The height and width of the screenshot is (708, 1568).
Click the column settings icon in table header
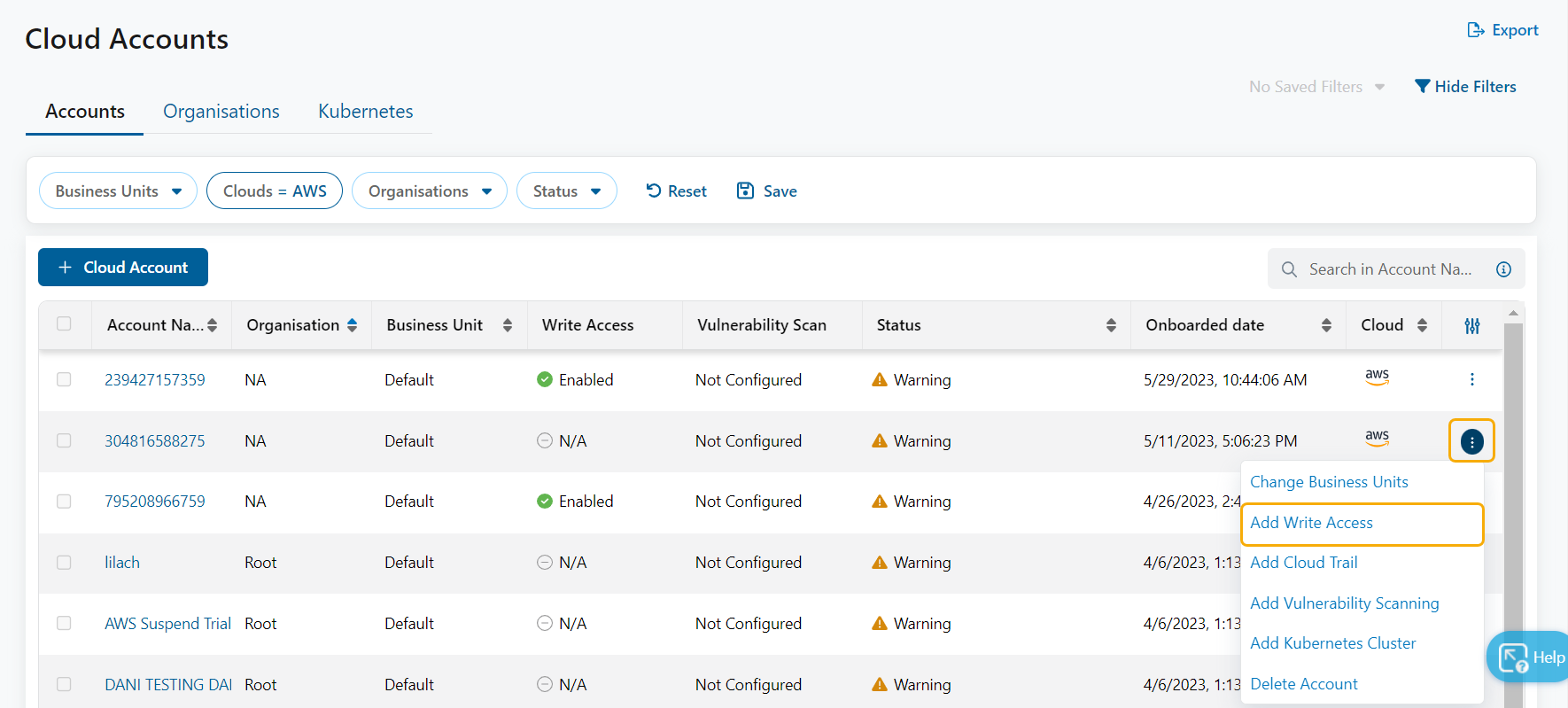pos(1471,326)
